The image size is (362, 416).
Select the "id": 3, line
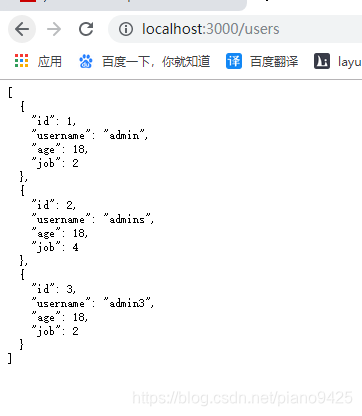point(54,289)
